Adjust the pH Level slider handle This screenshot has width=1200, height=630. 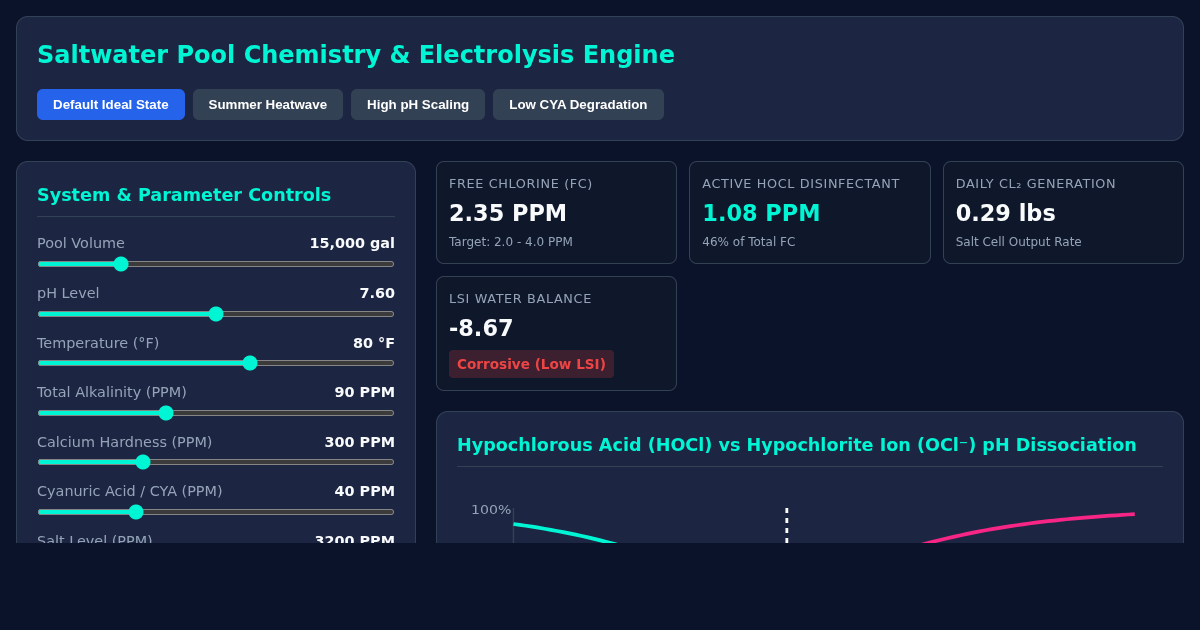216,314
